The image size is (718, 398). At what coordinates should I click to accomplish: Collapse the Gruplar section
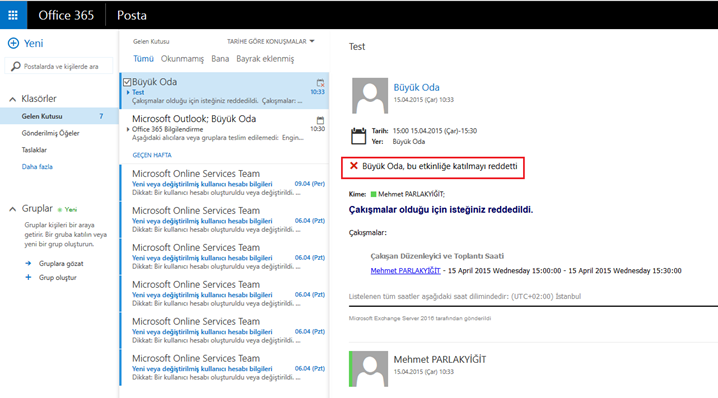point(12,209)
